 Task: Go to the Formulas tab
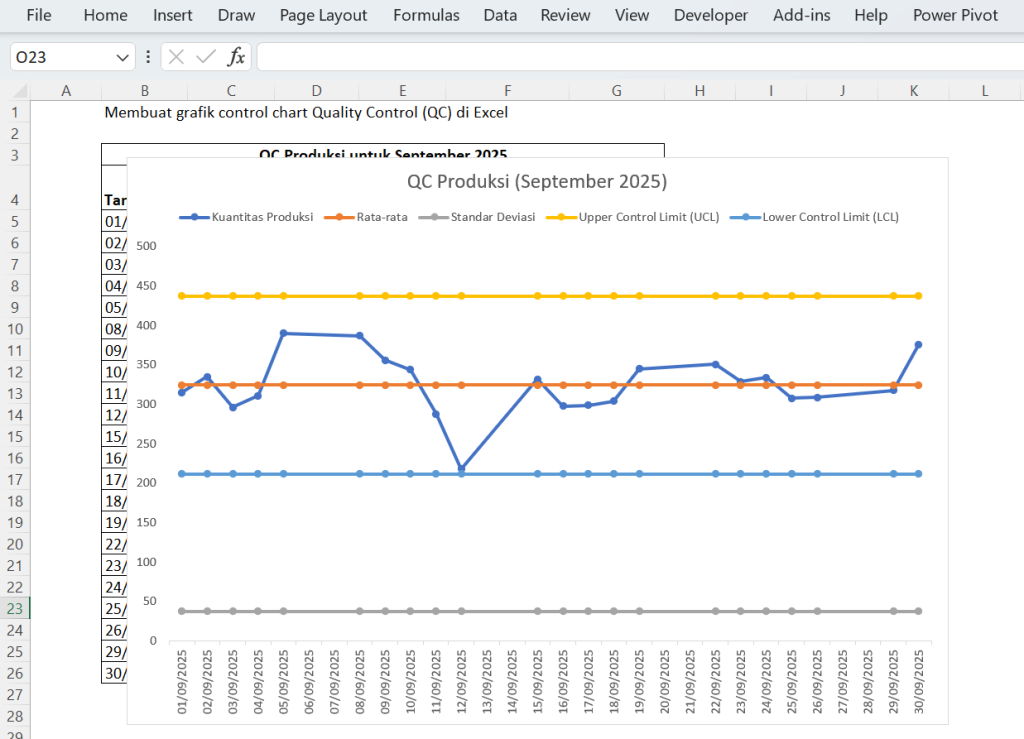(x=426, y=15)
